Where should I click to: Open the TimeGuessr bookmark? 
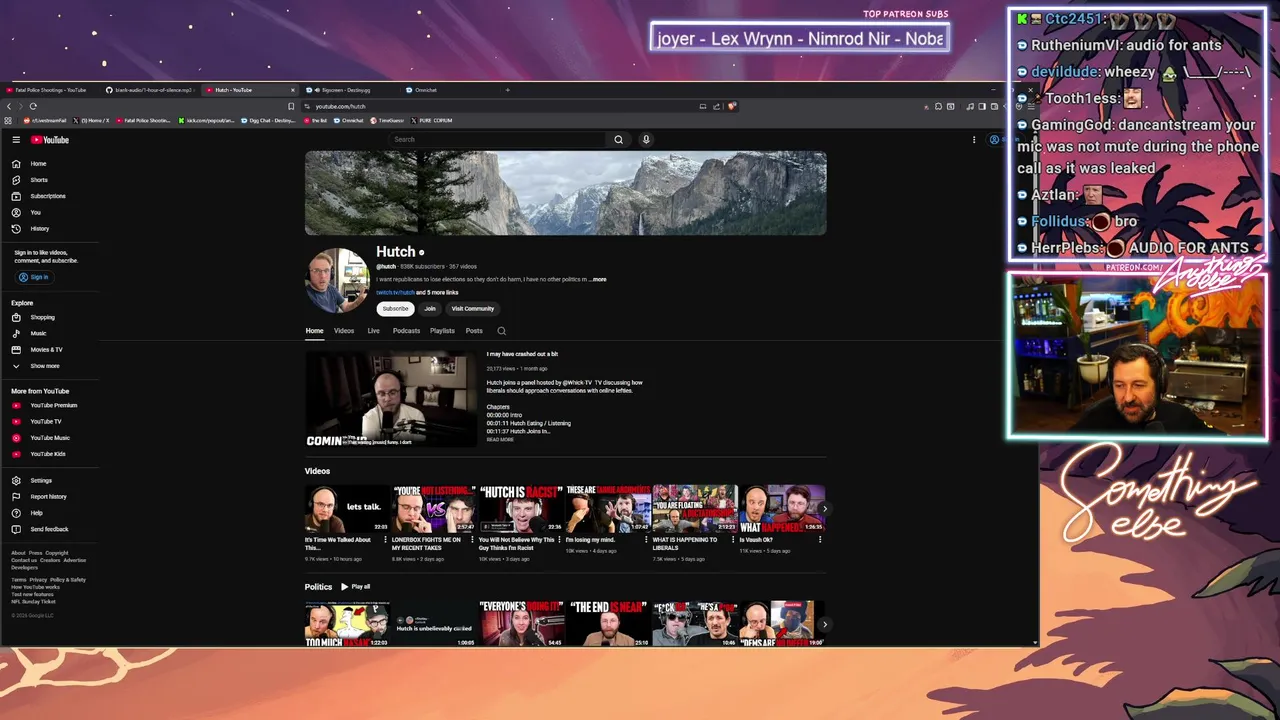point(387,120)
